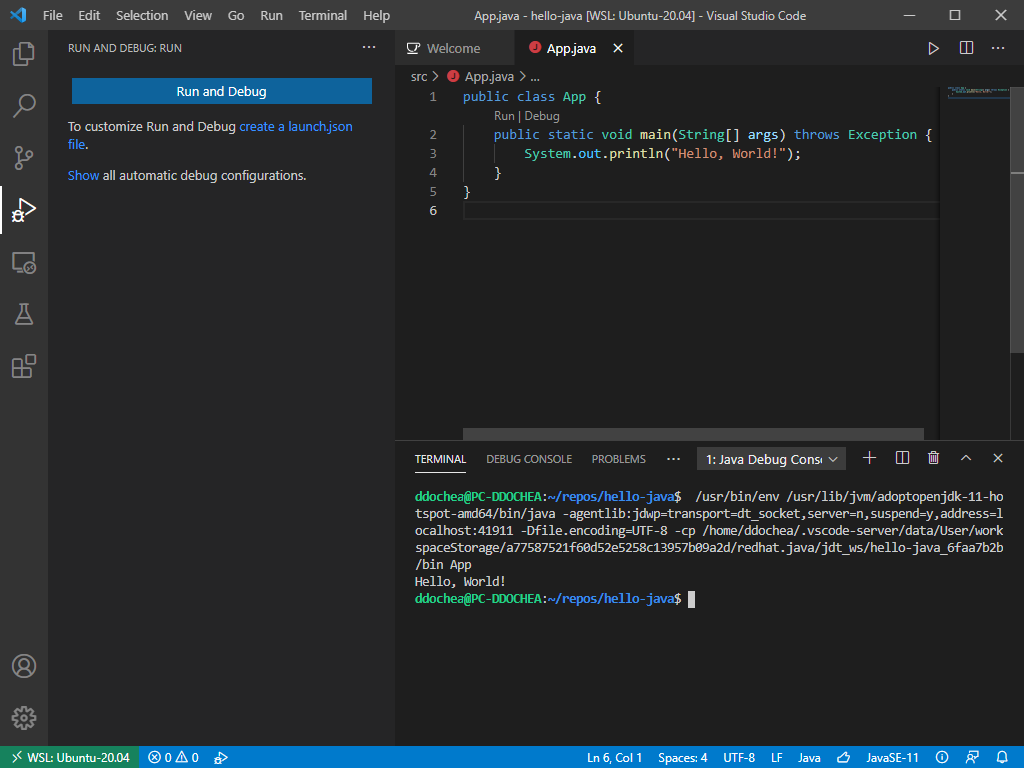The width and height of the screenshot is (1024, 768).
Task: Click Show all automatic debug configurations link
Action: tap(84, 175)
